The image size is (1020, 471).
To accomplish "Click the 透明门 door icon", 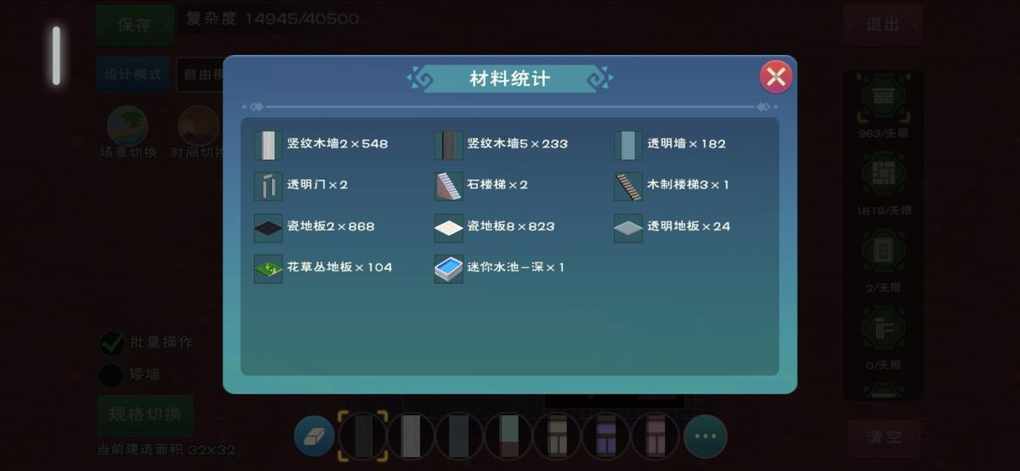I will [x=268, y=185].
